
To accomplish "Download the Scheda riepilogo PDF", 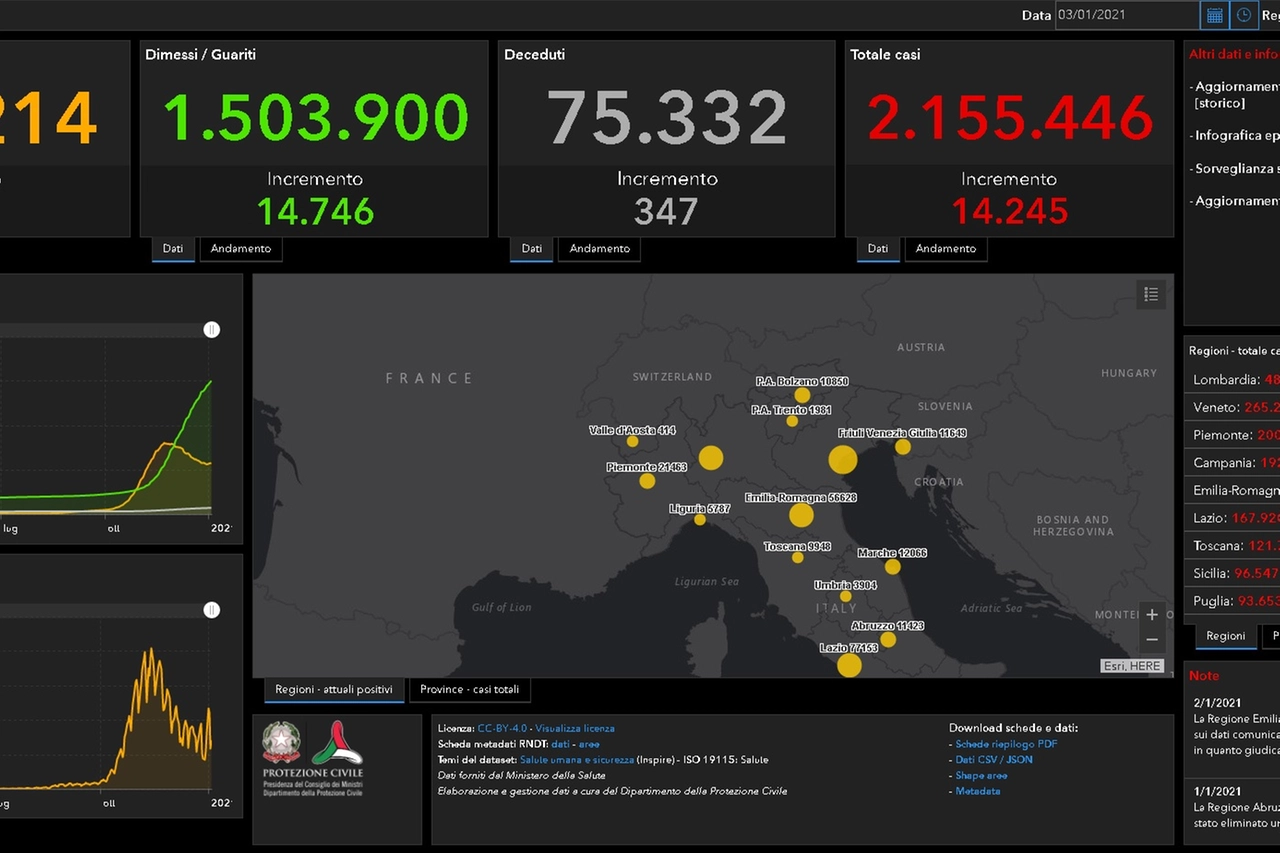I will point(1006,744).
